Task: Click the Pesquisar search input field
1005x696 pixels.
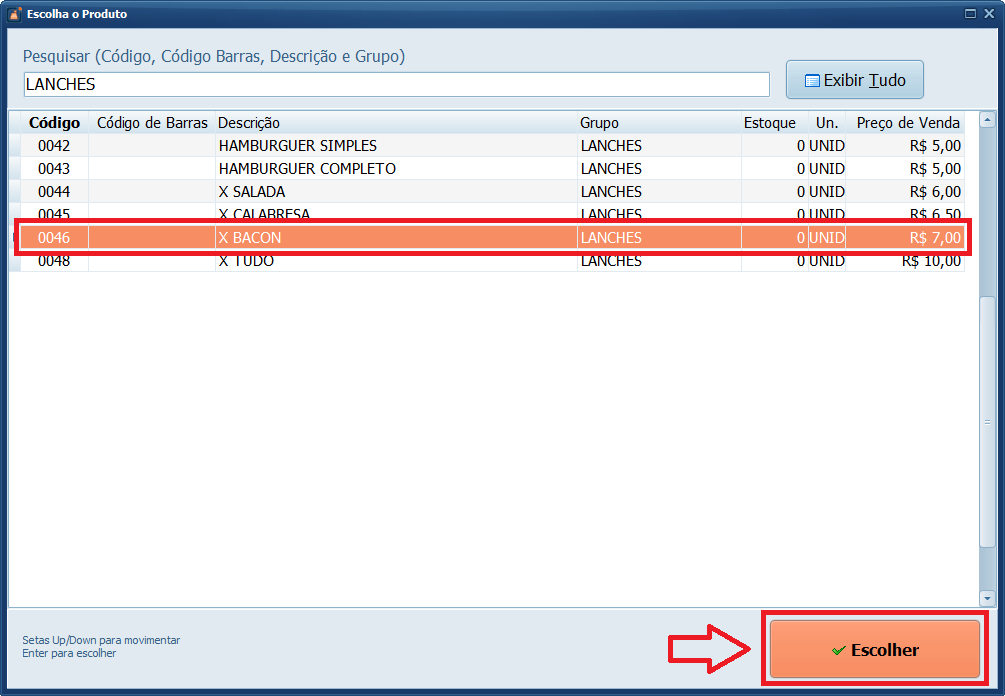Action: (x=396, y=84)
